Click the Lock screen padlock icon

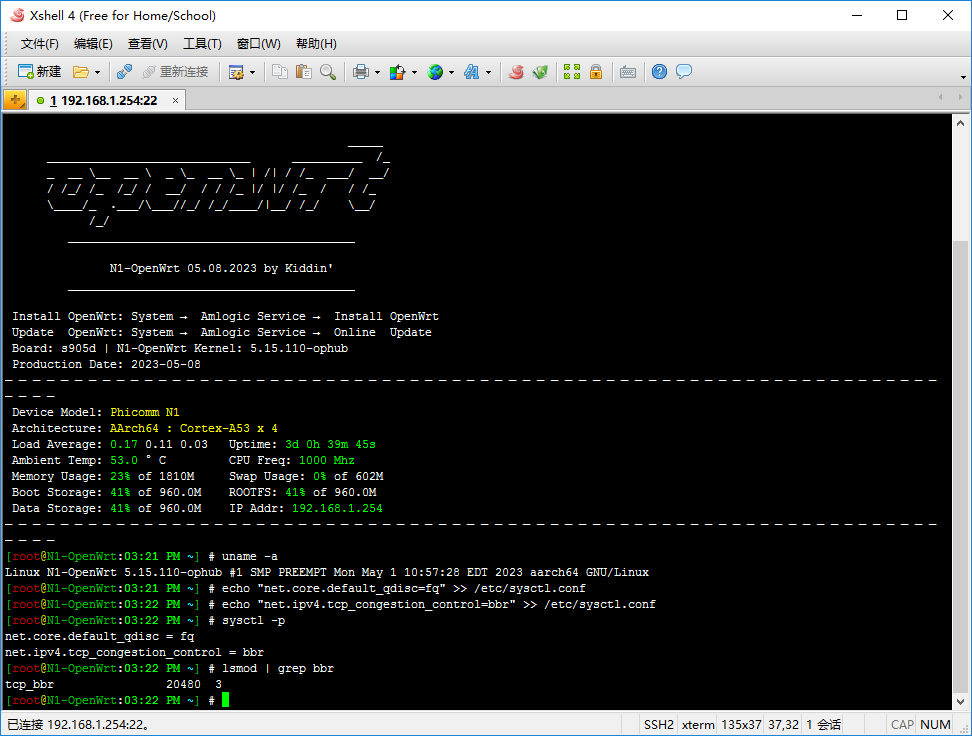(x=596, y=72)
